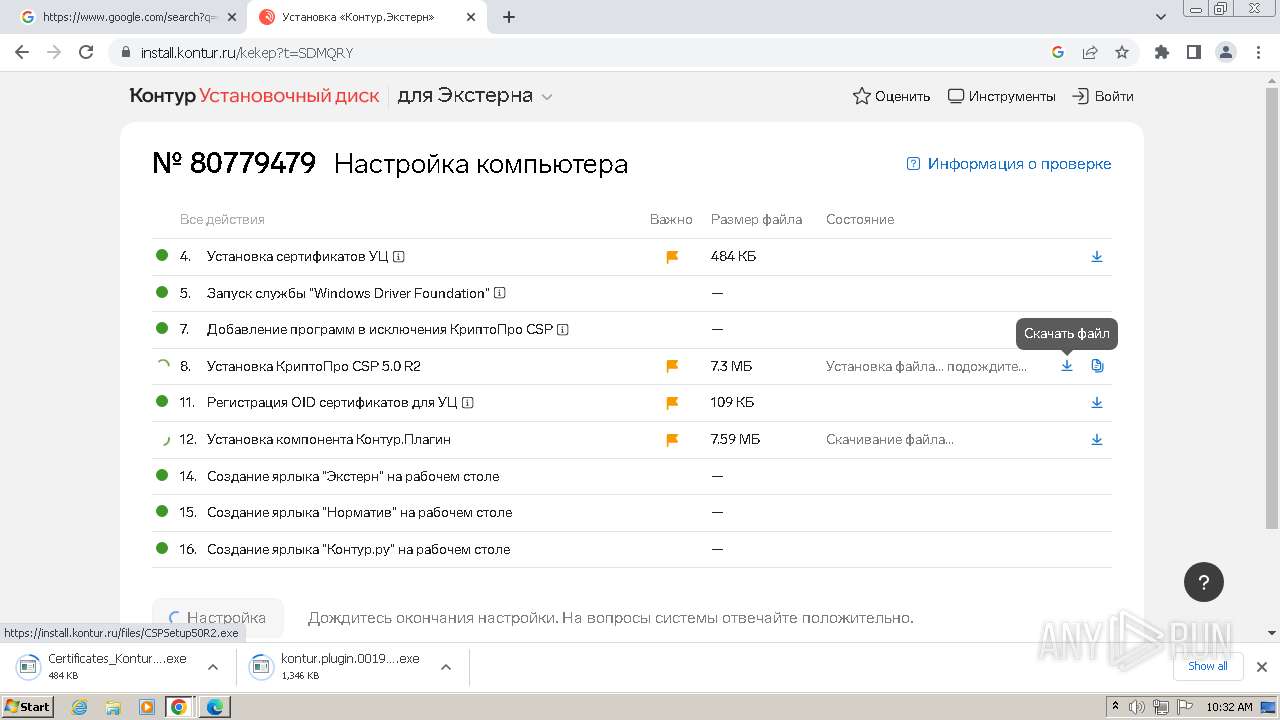1280x720 pixels.
Task: Open the round help question-mark button
Action: 1204,582
